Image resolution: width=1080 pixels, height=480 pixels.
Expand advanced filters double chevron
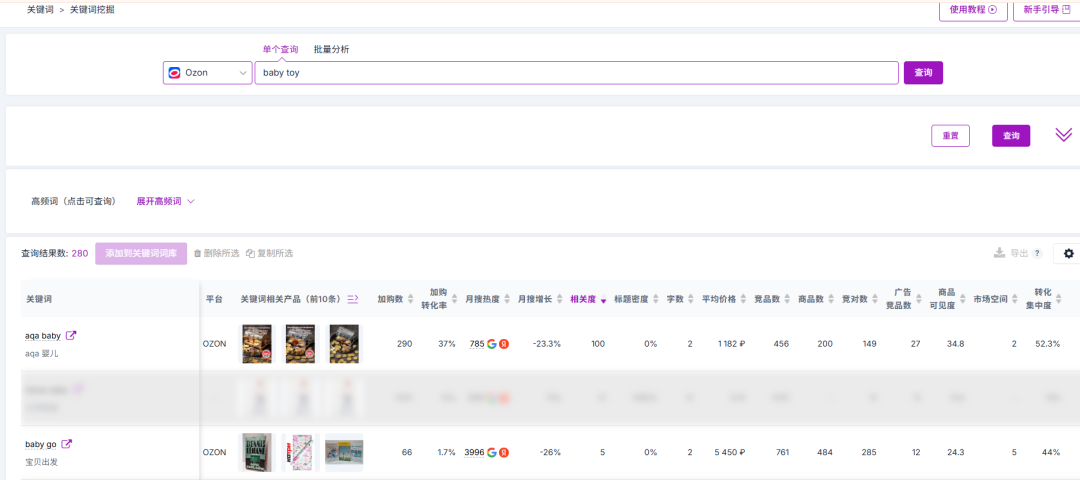1063,135
